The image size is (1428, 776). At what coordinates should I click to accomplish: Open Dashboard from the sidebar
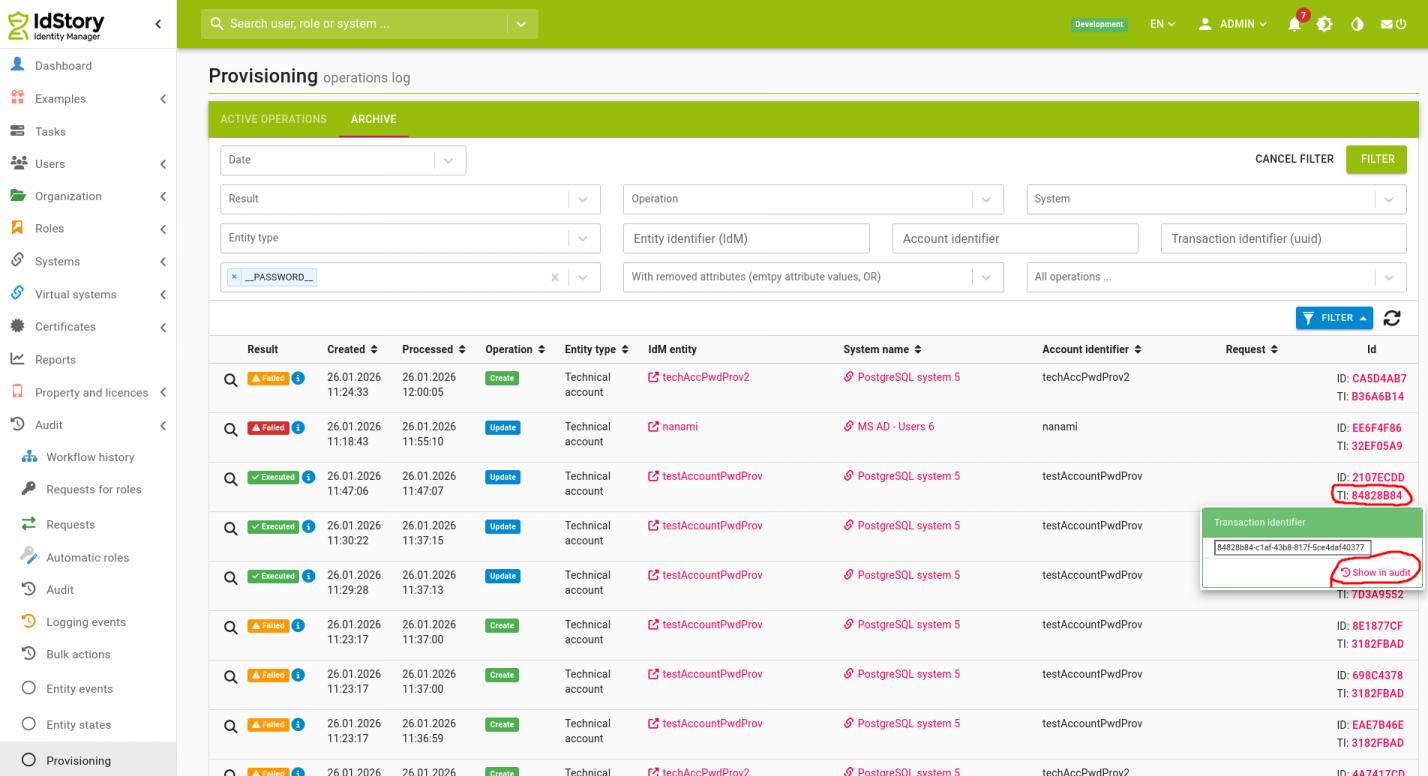[63, 66]
